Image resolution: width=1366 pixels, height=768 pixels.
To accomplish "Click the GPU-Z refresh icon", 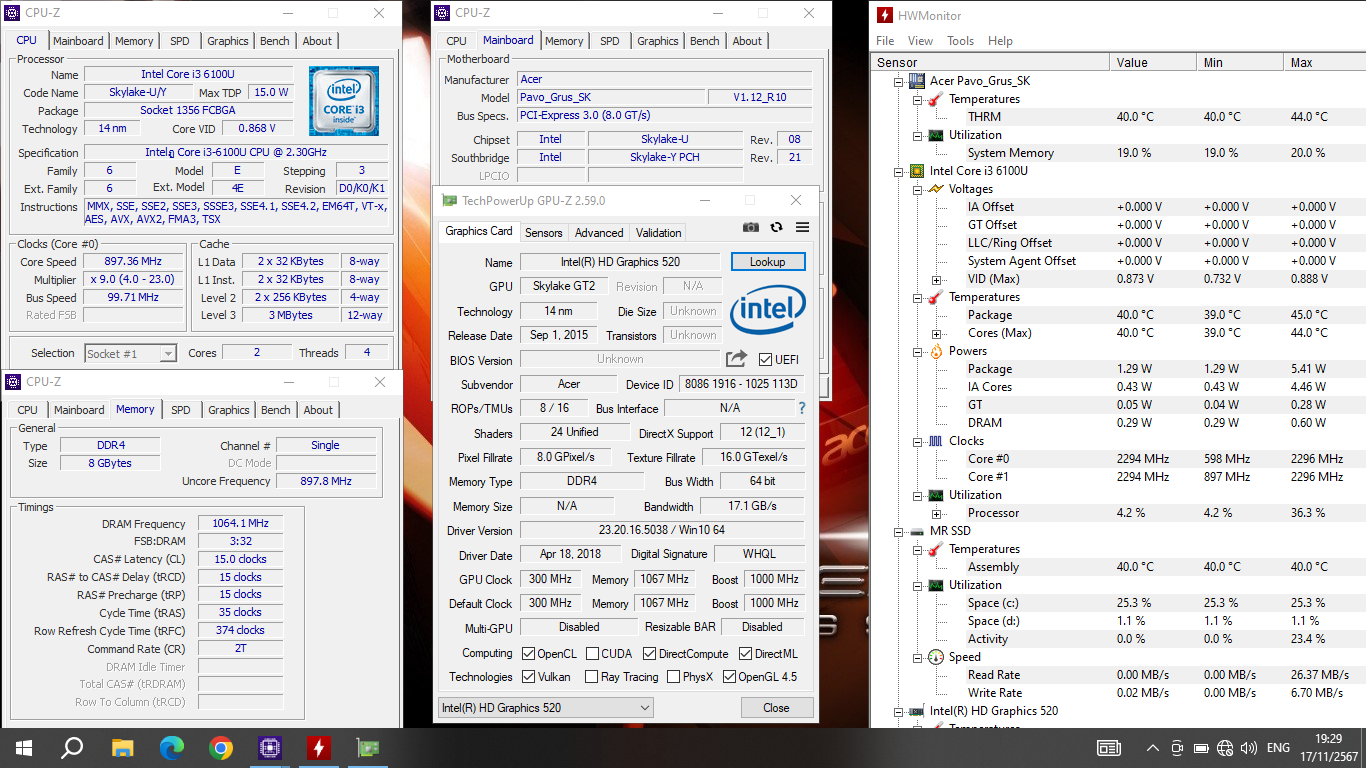I will tap(776, 227).
